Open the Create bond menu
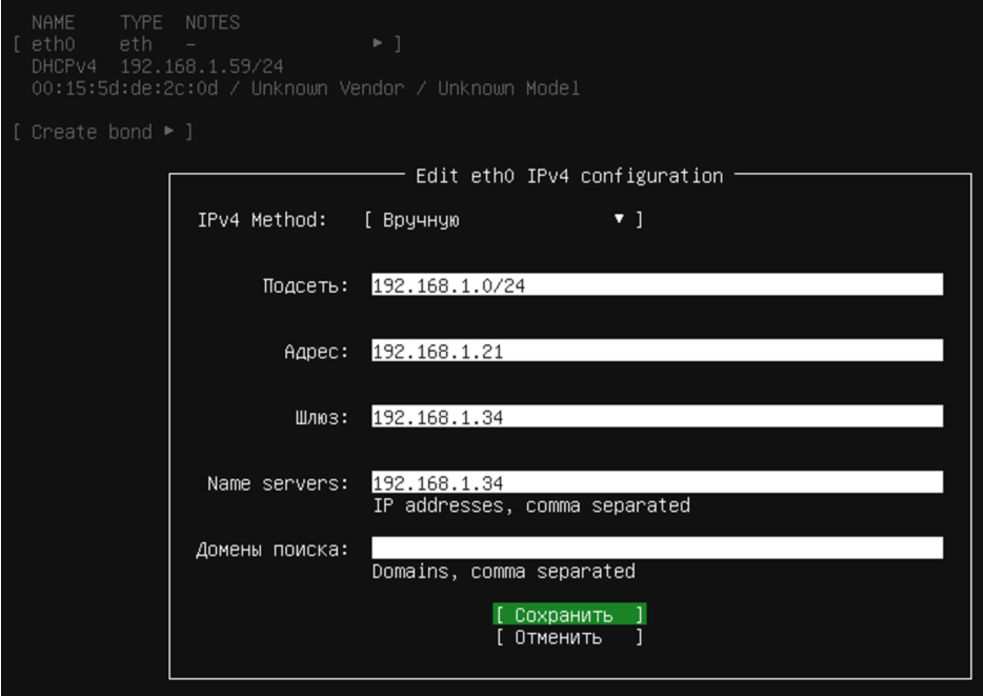Image resolution: width=983 pixels, height=696 pixels. 103,132
